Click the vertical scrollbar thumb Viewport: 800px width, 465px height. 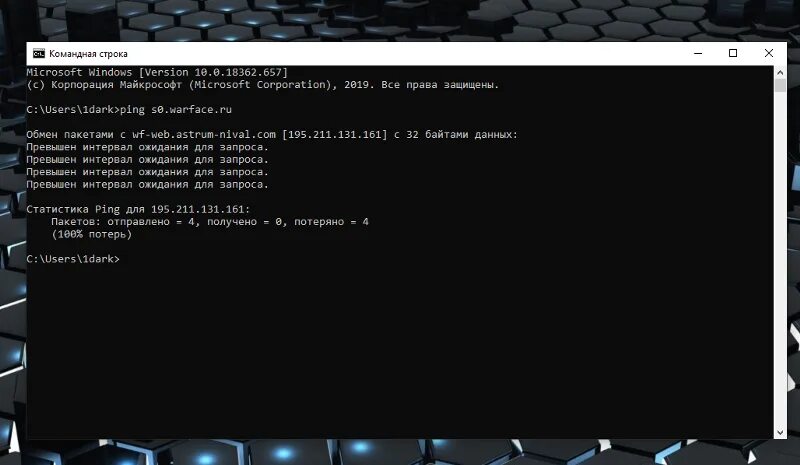pos(780,85)
